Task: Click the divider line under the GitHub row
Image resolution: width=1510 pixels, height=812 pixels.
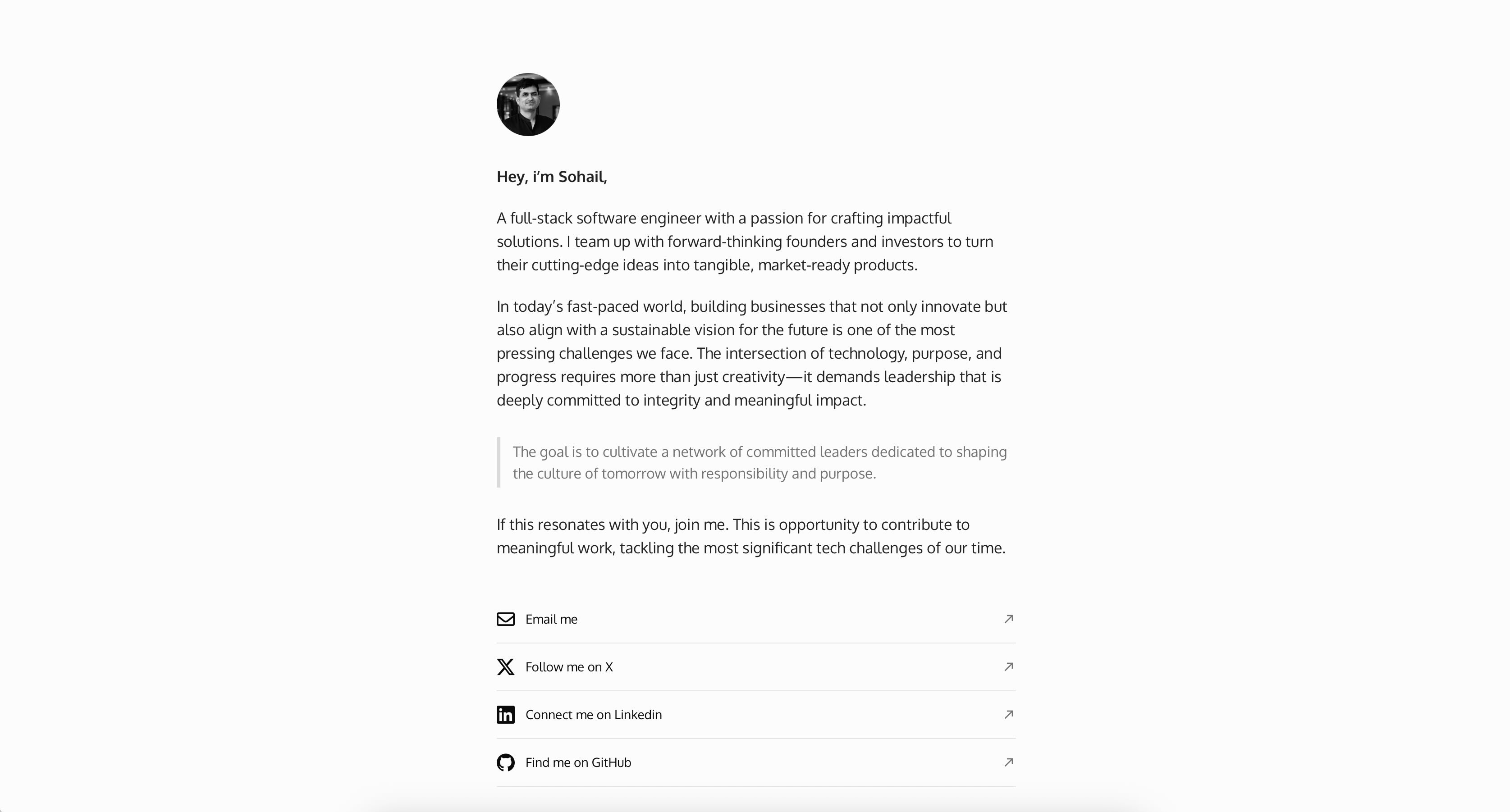Action: [755, 786]
